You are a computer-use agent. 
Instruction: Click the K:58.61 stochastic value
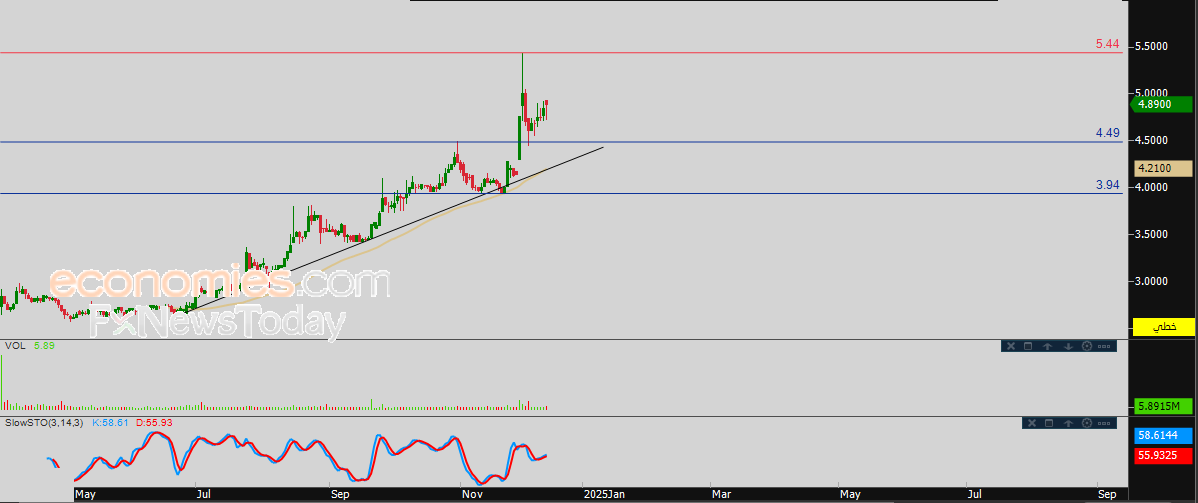[x=112, y=422]
